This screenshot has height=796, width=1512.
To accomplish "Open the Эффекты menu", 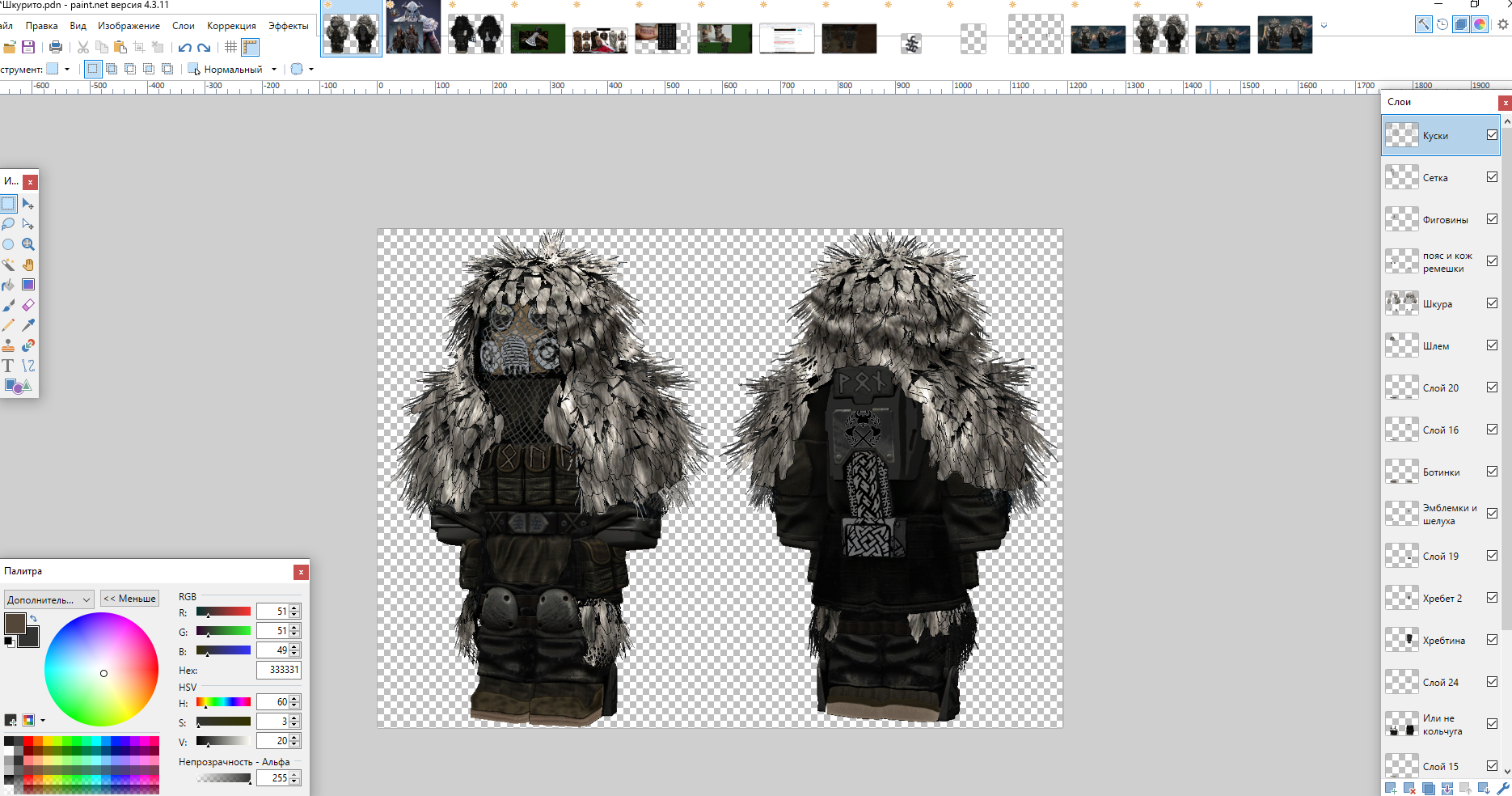I will [x=289, y=26].
